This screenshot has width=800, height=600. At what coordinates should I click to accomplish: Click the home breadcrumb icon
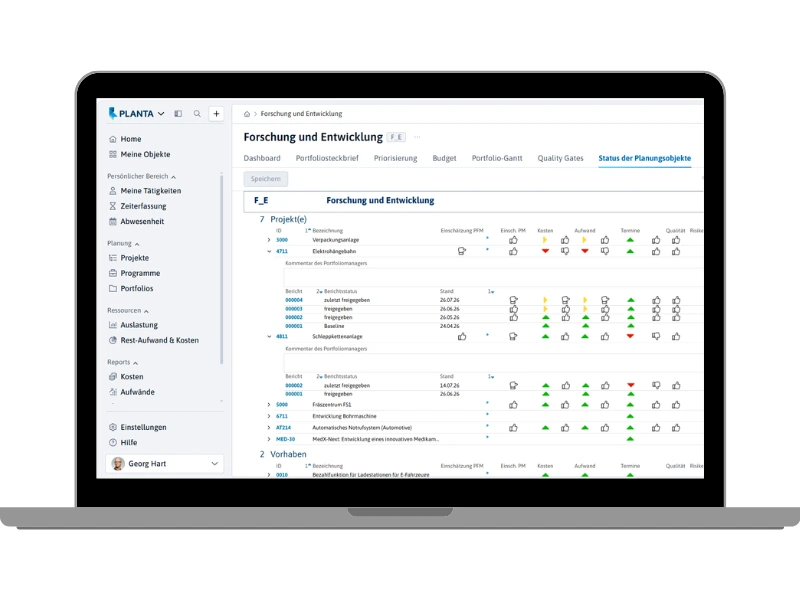click(247, 114)
